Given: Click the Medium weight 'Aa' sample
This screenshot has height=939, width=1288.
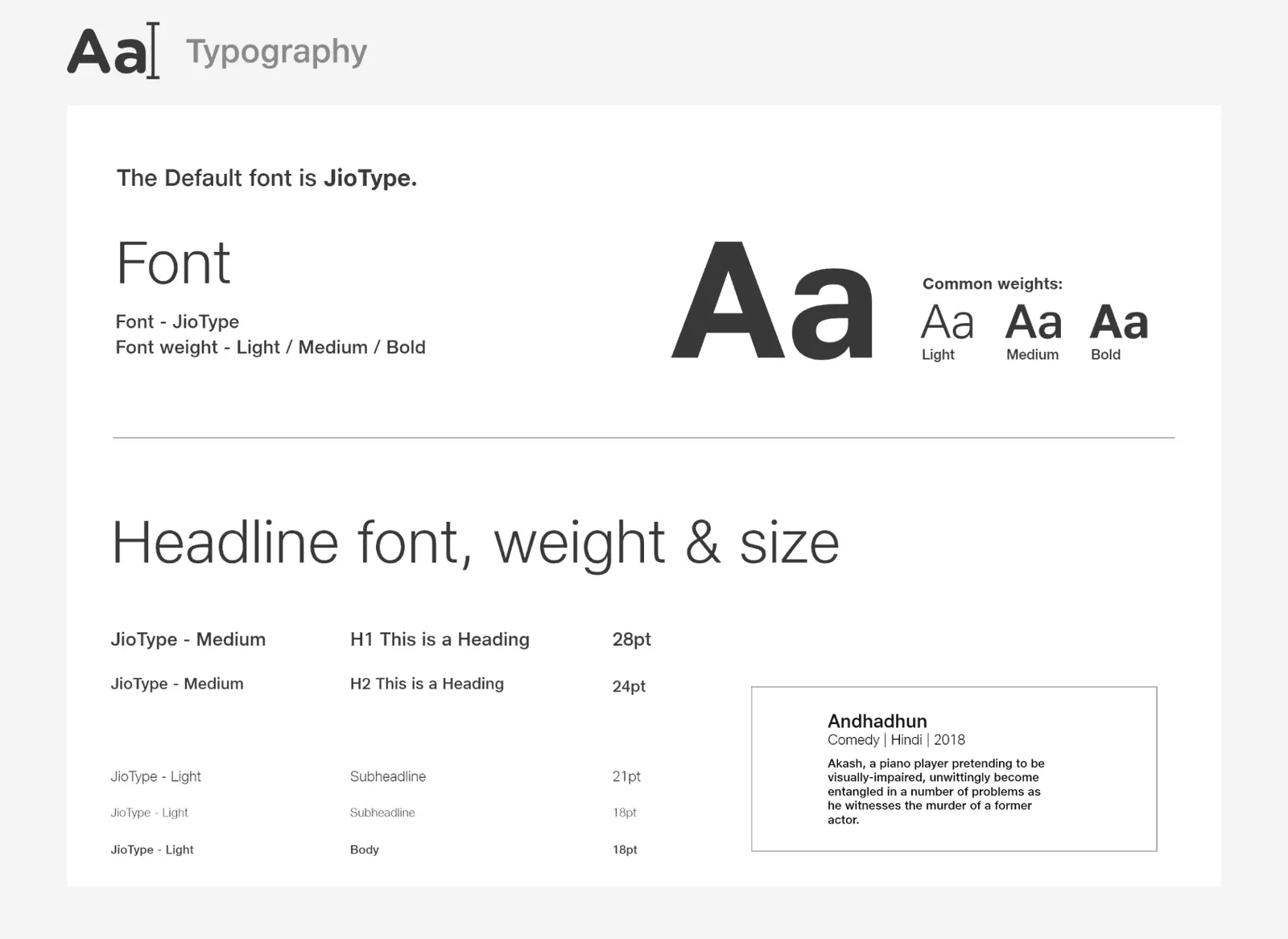Looking at the screenshot, I should (1034, 322).
